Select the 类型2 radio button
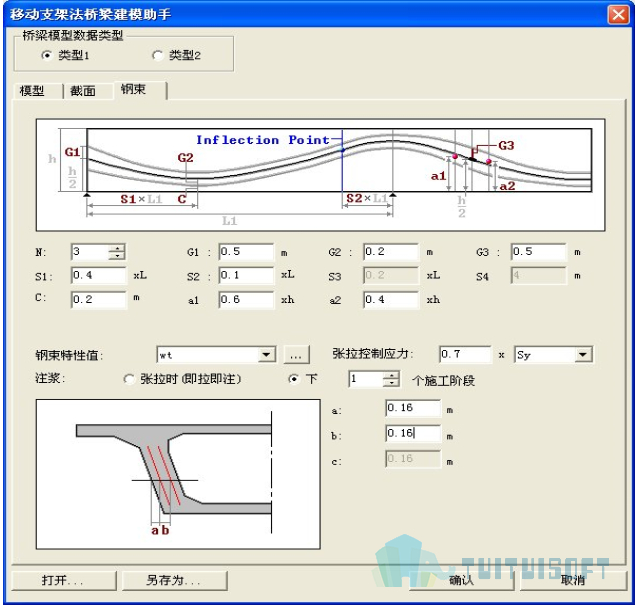Image resolution: width=635 pixels, height=605 pixels. click(157, 55)
